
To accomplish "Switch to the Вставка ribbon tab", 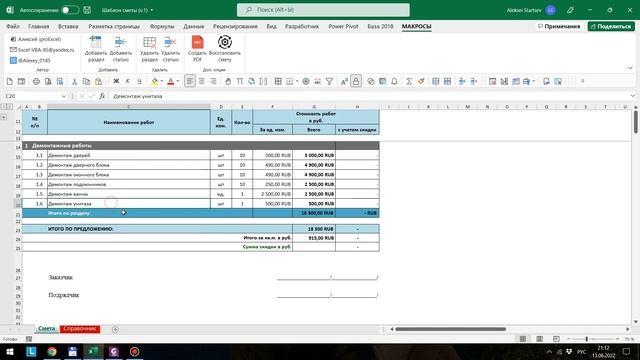I will (x=68, y=26).
